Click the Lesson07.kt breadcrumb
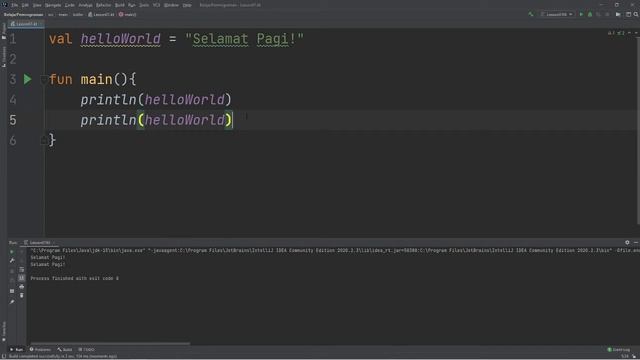The width and height of the screenshot is (640, 360). point(101,14)
